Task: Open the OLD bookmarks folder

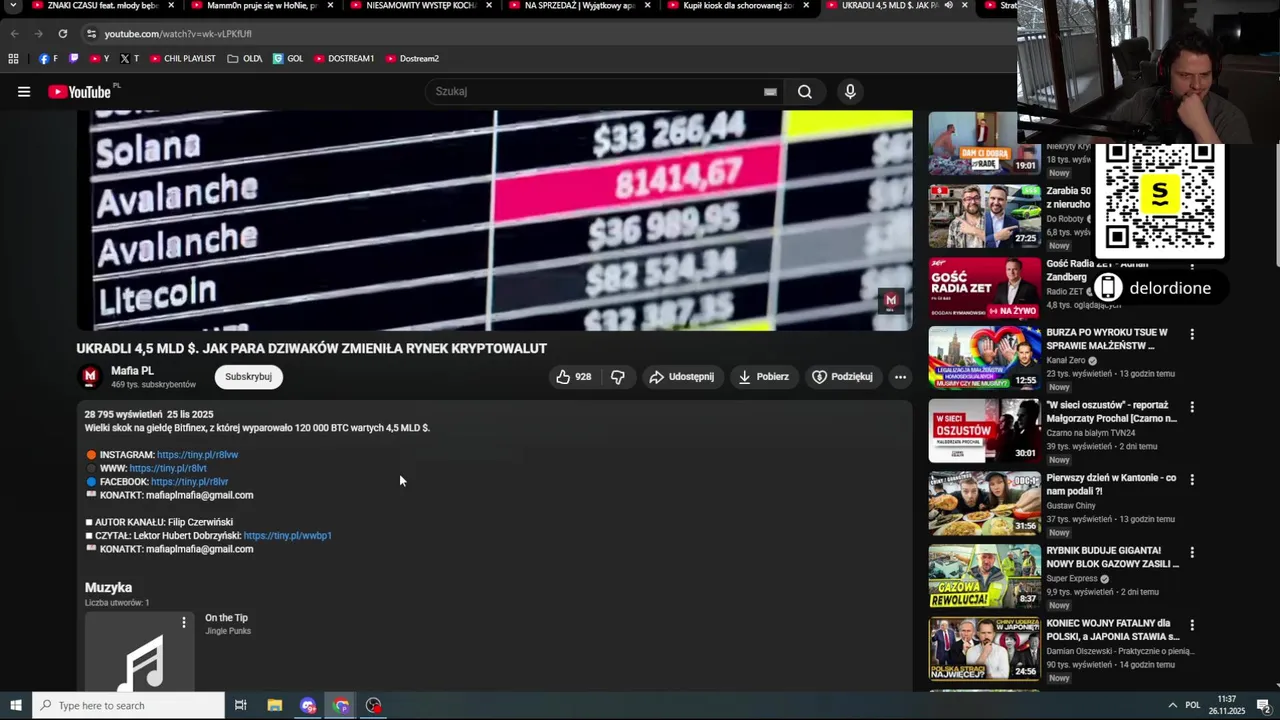Action: pyautogui.click(x=244, y=59)
